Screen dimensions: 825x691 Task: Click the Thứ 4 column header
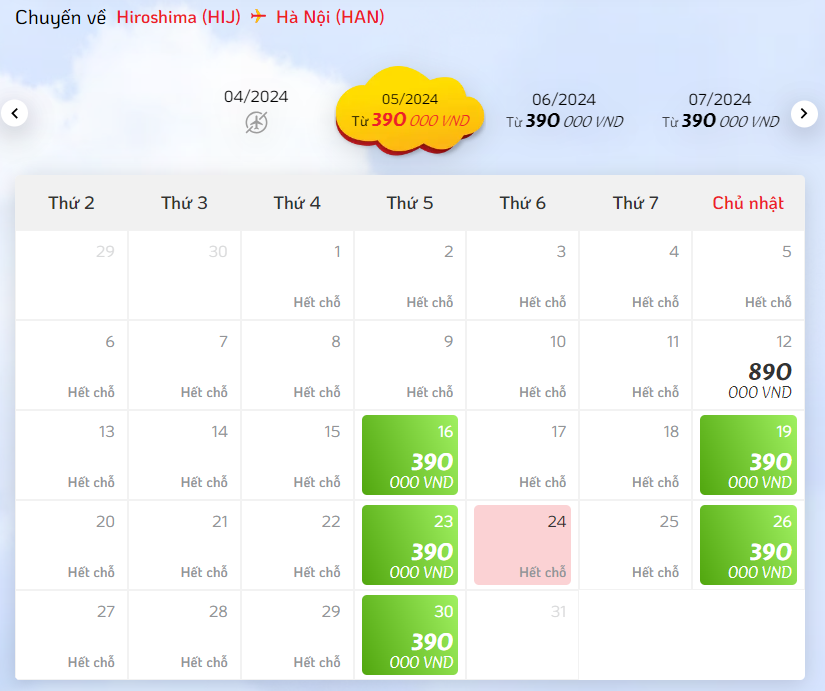pyautogui.click(x=297, y=203)
